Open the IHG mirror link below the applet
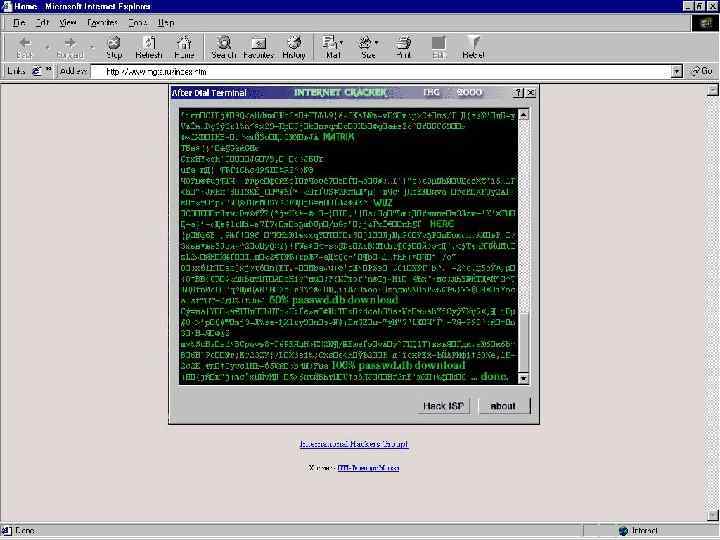The height and width of the screenshot is (540, 720). (368, 468)
